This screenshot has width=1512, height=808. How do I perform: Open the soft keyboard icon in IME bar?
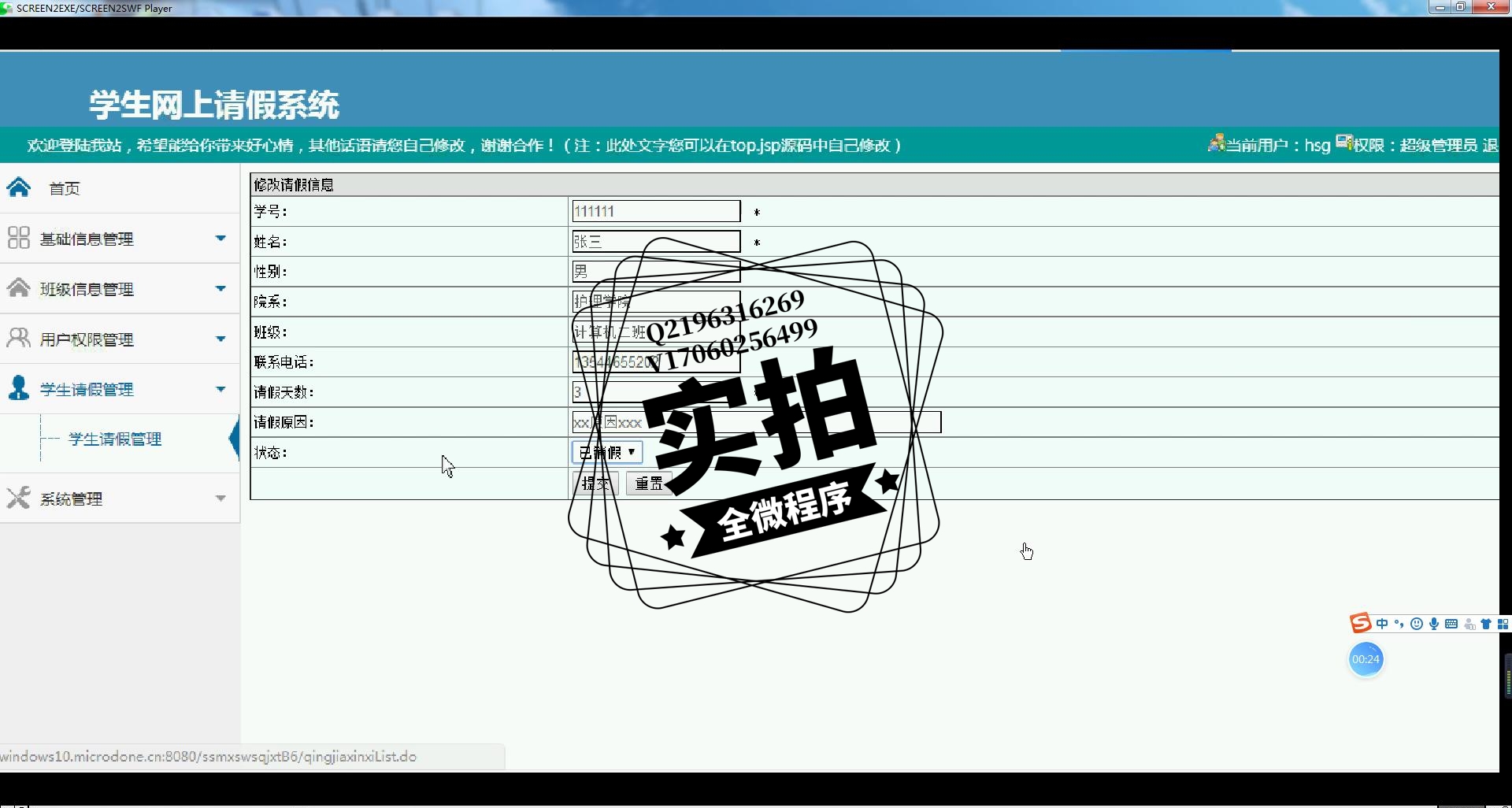1451,624
